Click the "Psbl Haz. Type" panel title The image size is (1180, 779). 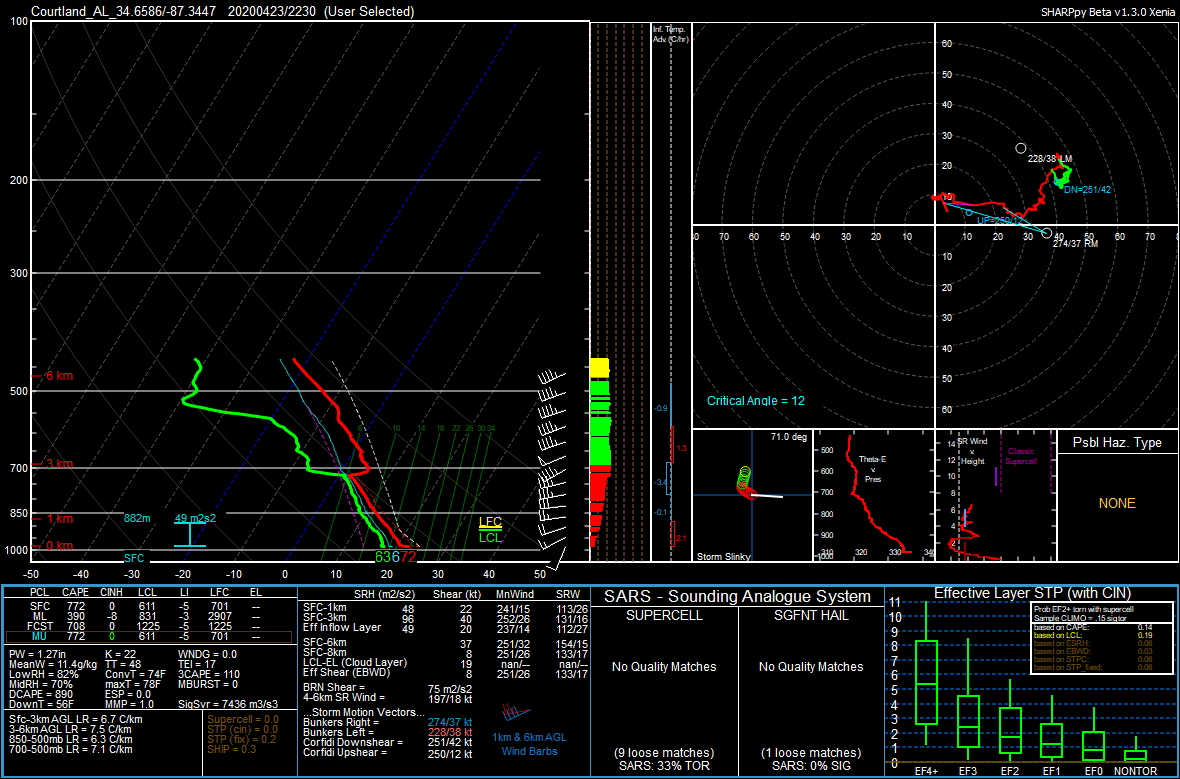coord(1117,443)
